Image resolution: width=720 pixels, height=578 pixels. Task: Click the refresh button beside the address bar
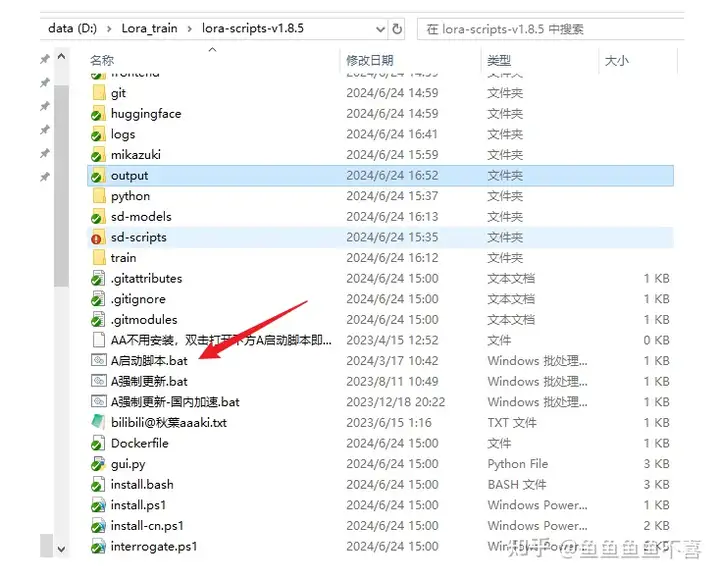(397, 29)
